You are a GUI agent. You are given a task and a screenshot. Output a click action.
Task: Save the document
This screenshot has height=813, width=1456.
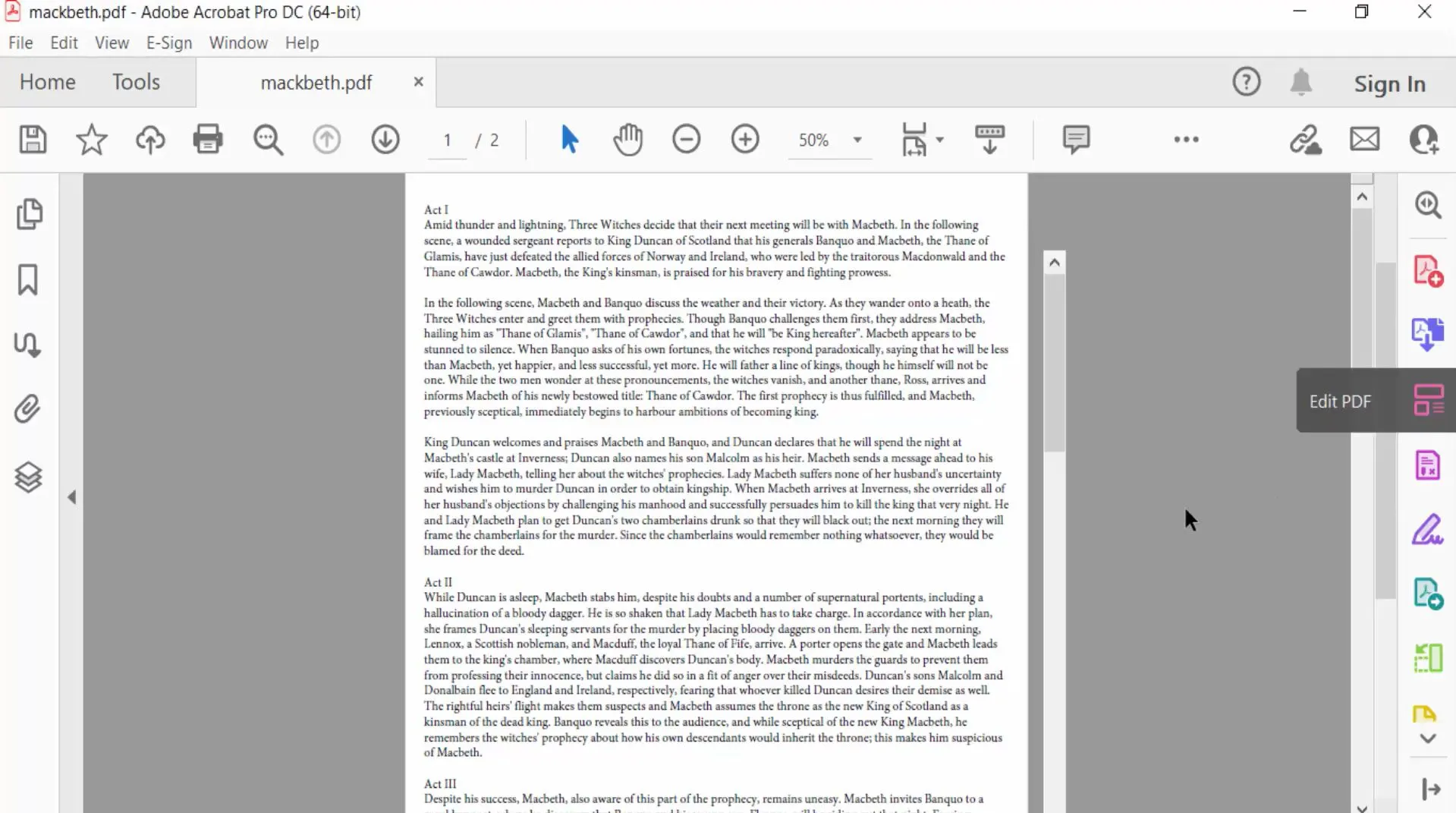click(32, 140)
